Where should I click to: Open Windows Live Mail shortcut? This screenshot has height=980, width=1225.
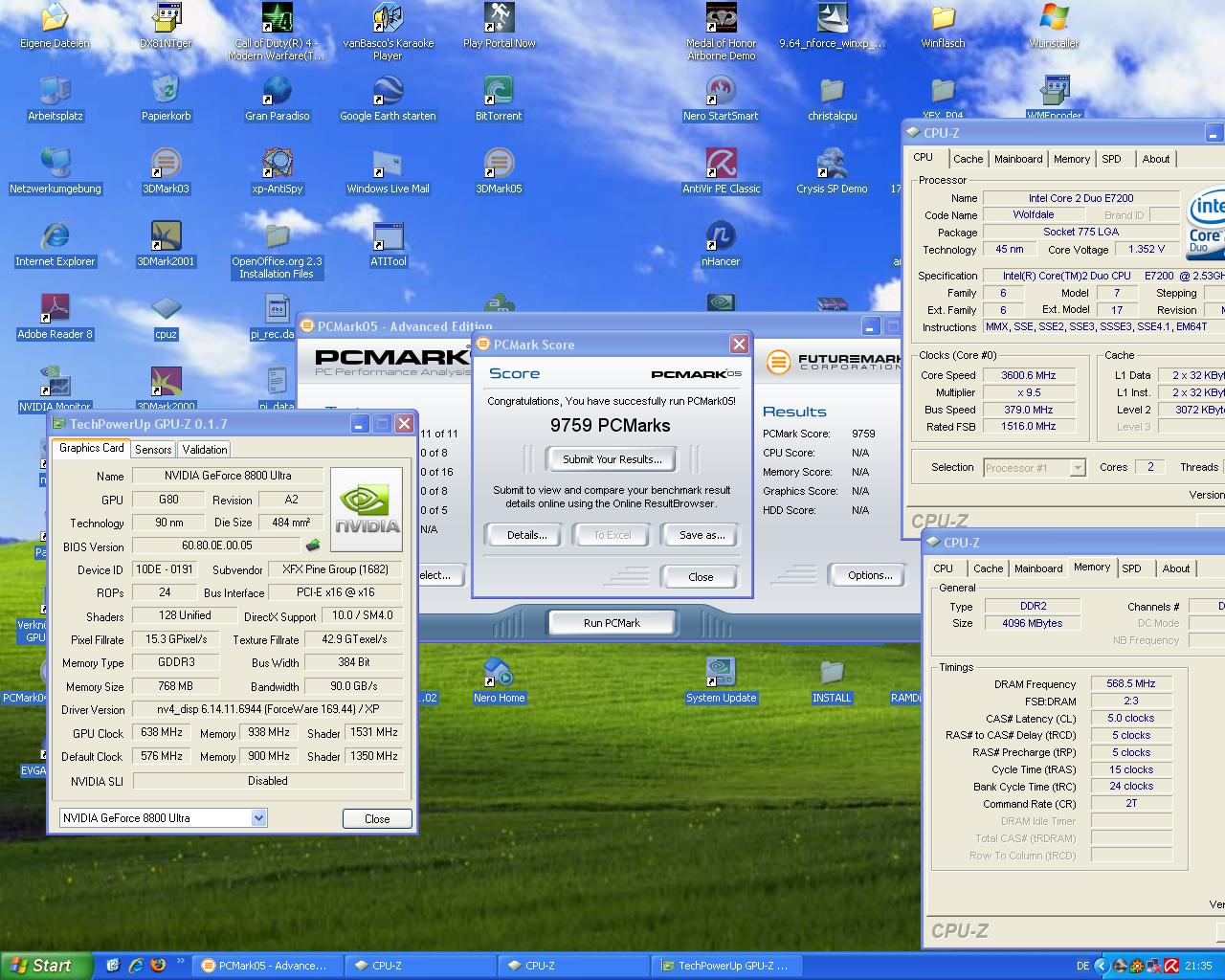tap(388, 171)
